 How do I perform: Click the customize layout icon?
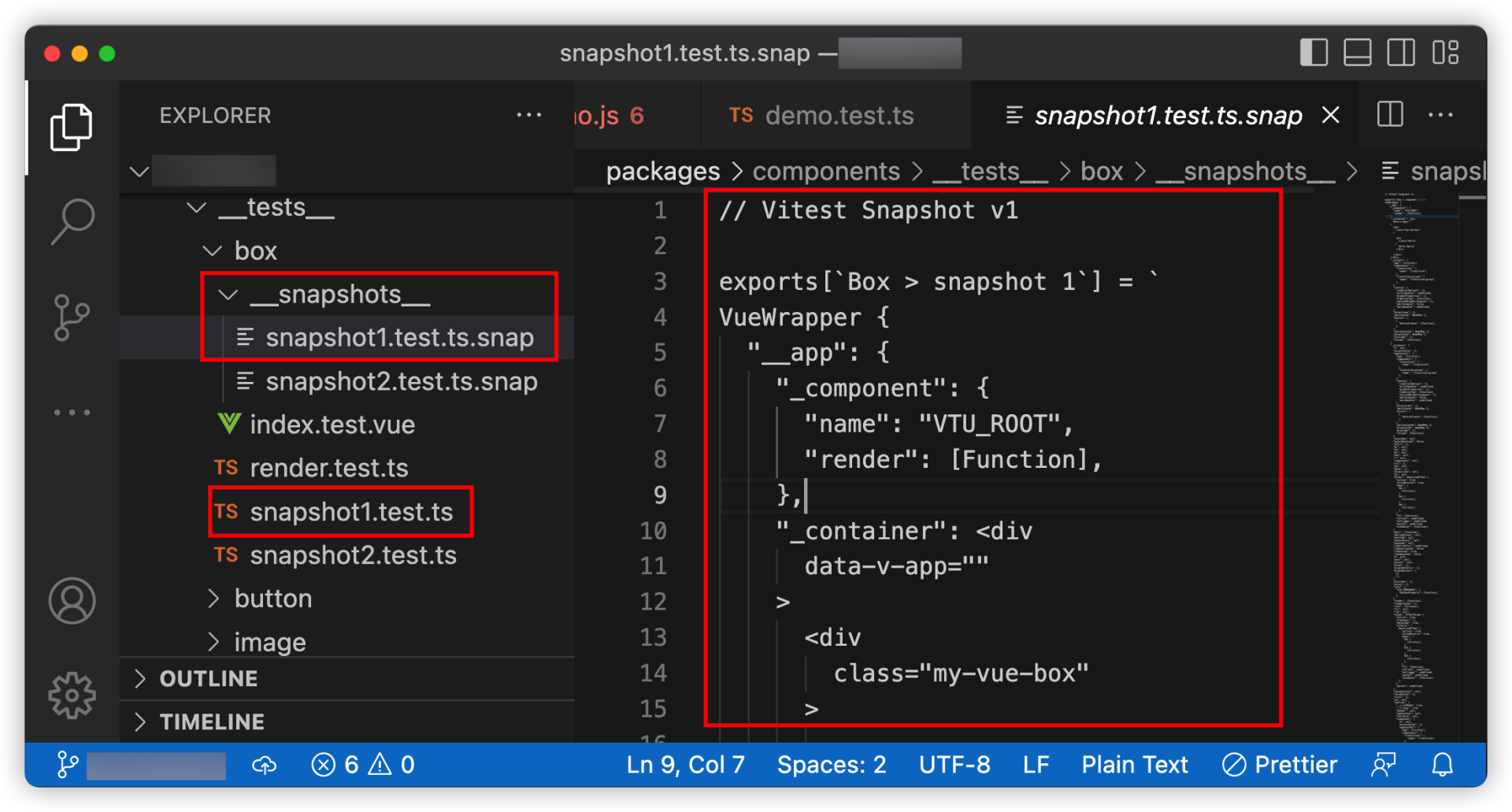click(1445, 53)
